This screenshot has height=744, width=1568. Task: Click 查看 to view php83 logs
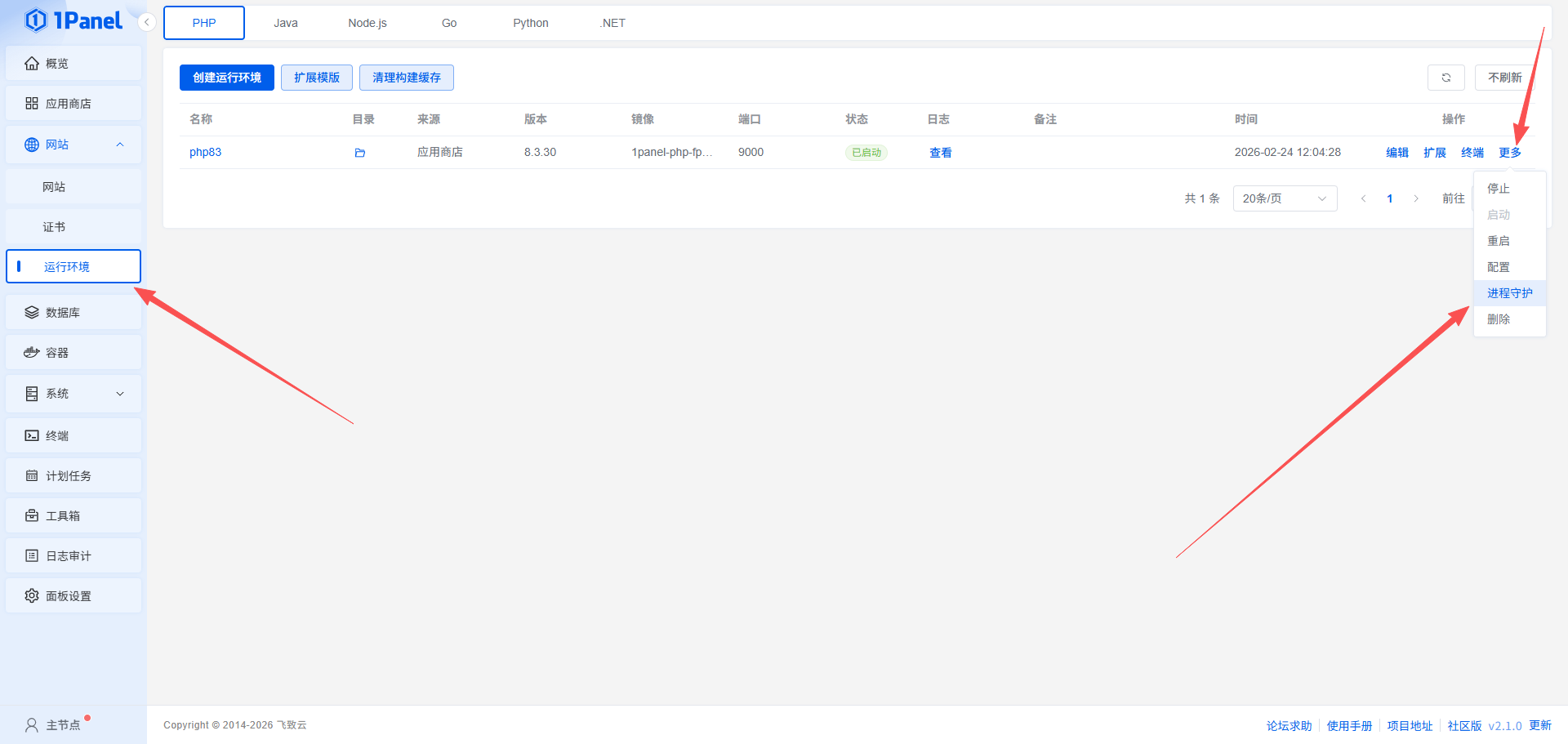coord(940,153)
